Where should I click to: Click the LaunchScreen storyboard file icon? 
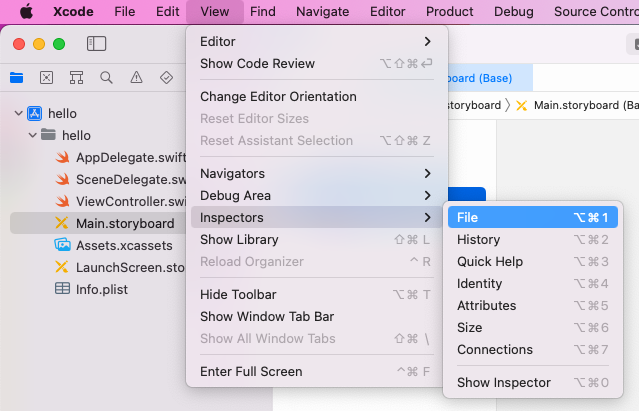point(62,267)
